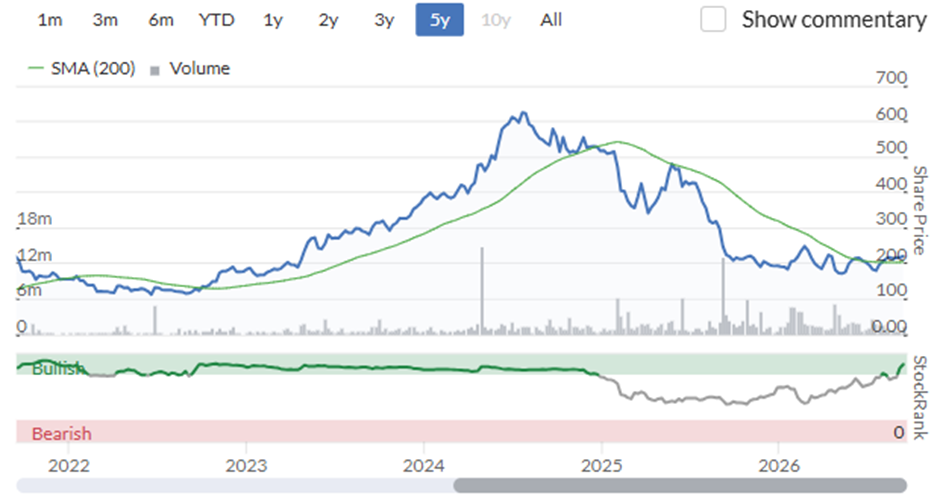This screenshot has width=940, height=496.
Task: Click the active 5y range button
Action: pos(439,20)
